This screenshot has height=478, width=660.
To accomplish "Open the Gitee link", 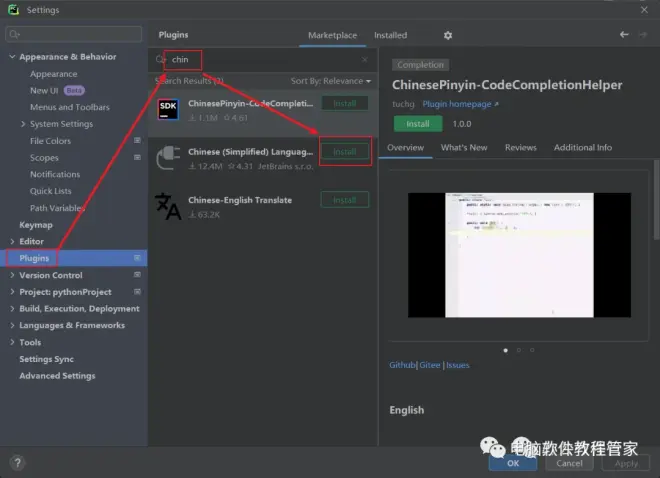I will [430, 365].
